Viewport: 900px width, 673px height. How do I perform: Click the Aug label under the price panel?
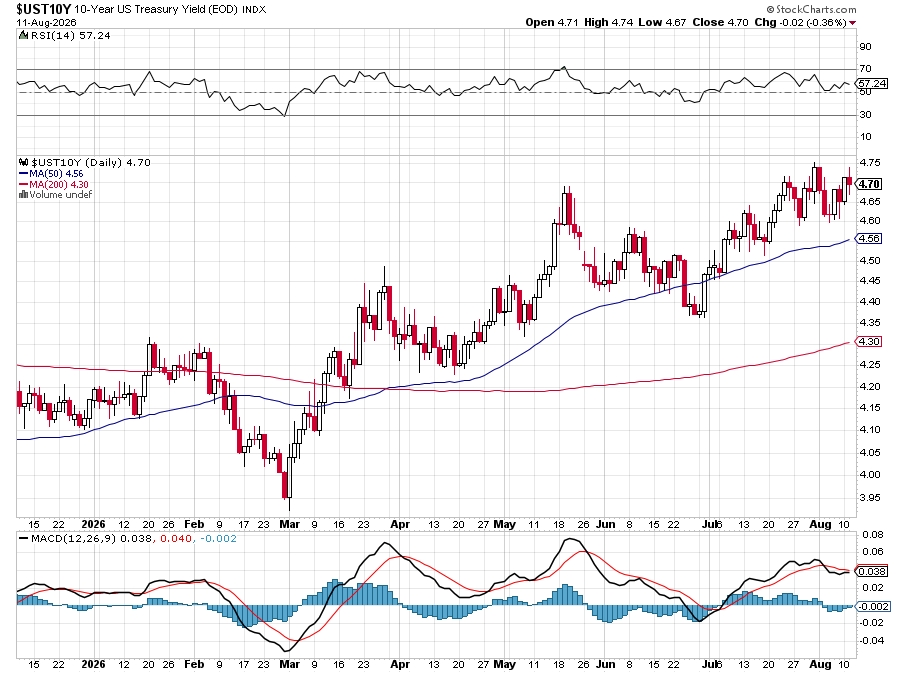pyautogui.click(x=820, y=524)
